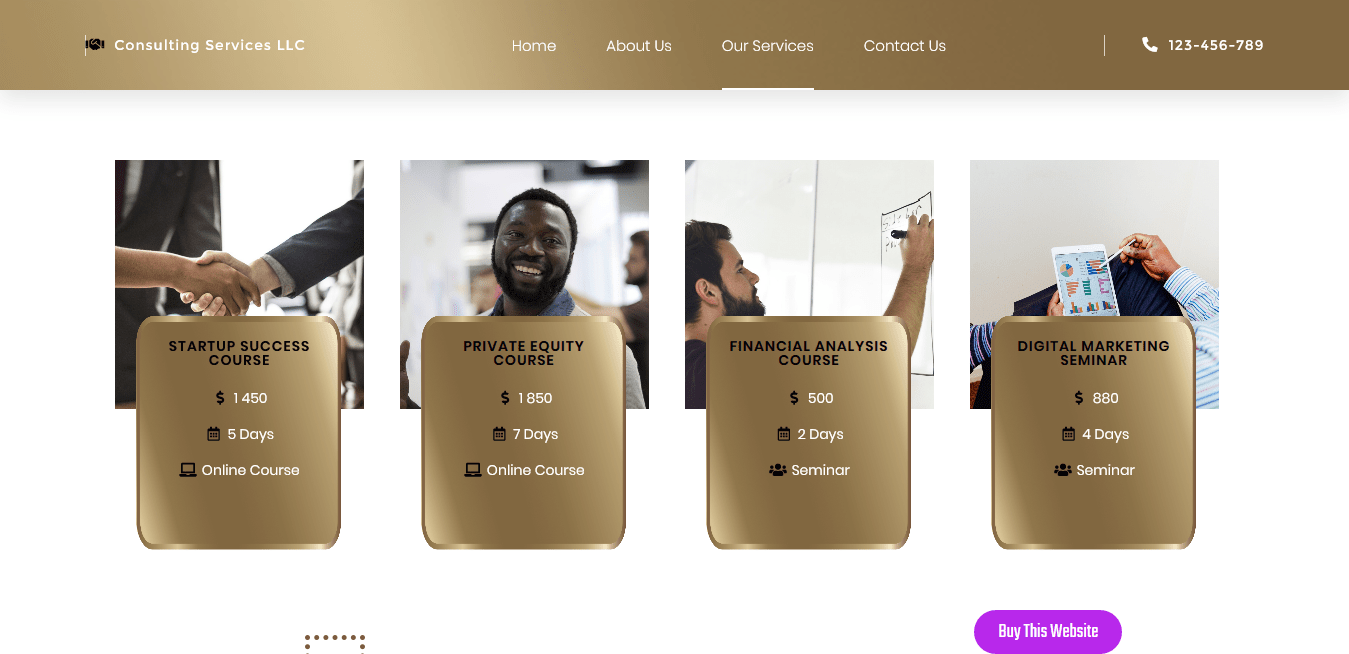
Task: Open the Digital Marketing Seminar tablet photo
Action: (x=1094, y=238)
